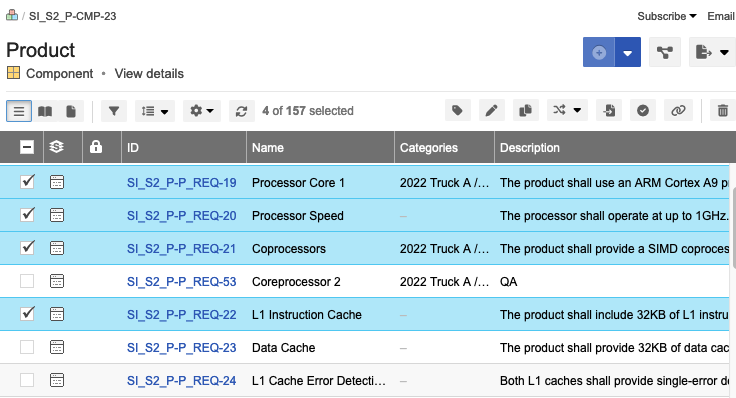Open item SI_S2_P-P_REQ-22
The width and height of the screenshot is (736, 398).
click(182, 314)
